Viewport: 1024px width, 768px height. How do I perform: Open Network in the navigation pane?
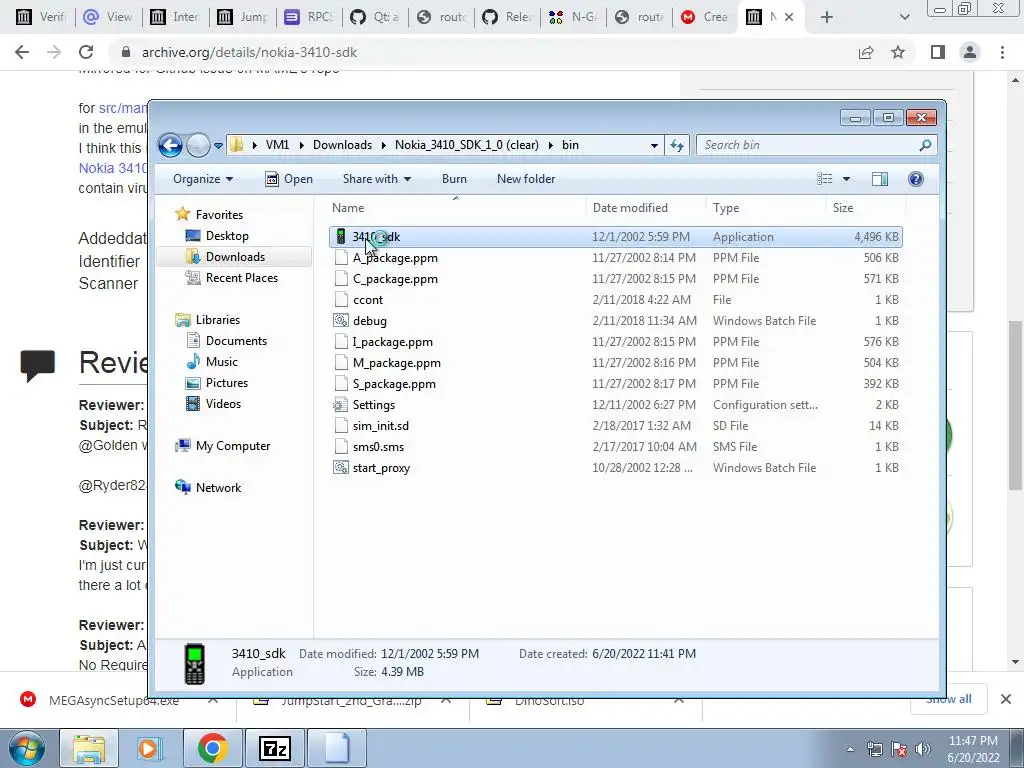point(218,487)
